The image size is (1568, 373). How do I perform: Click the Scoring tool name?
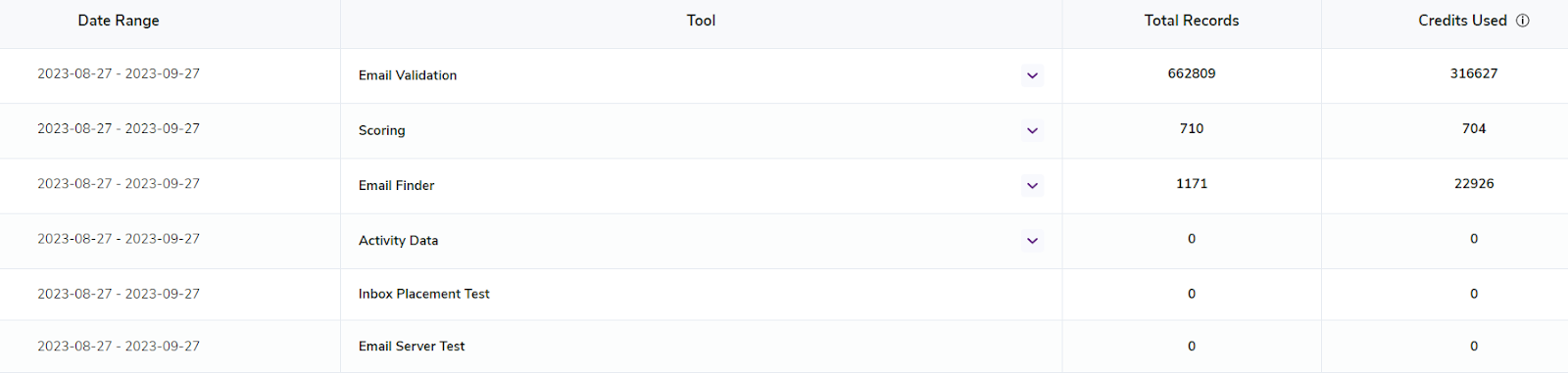pyautogui.click(x=381, y=130)
